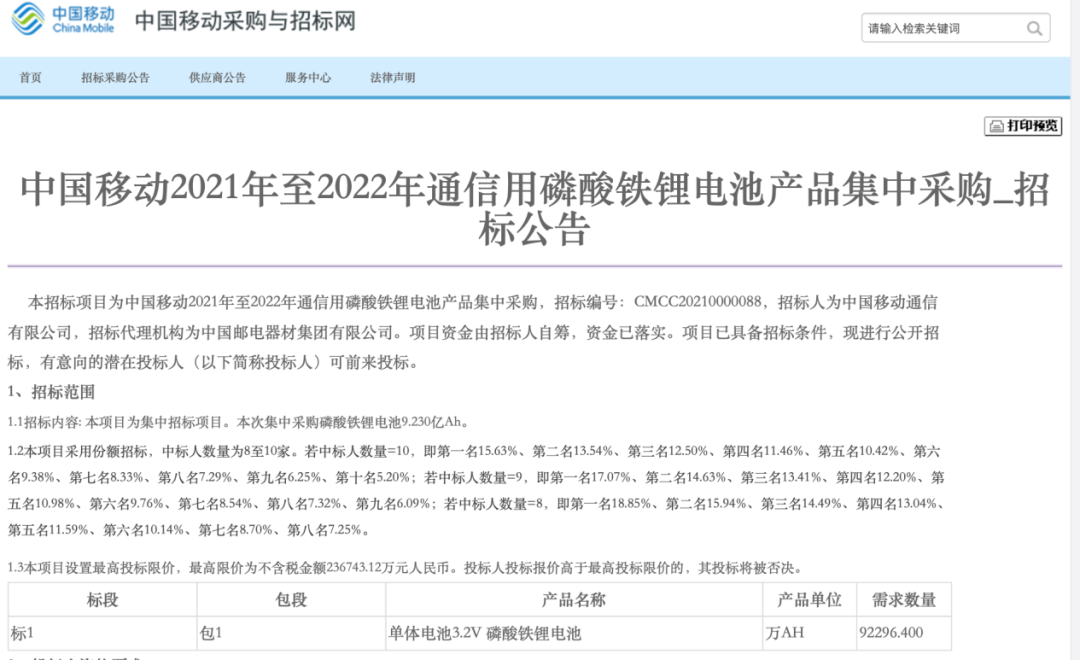Click the text 第八名7.25%
This screenshot has height=660, width=1080.
[x=324, y=530]
